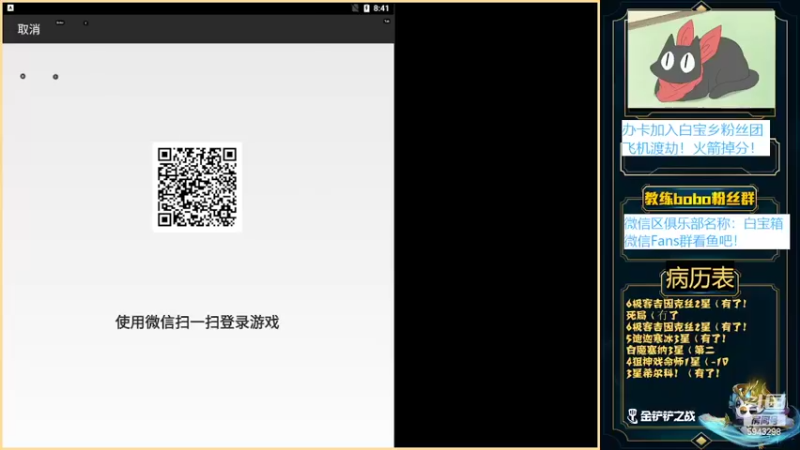The height and width of the screenshot is (450, 800).
Task: Click the 死局 list entry
Action: tap(652, 315)
